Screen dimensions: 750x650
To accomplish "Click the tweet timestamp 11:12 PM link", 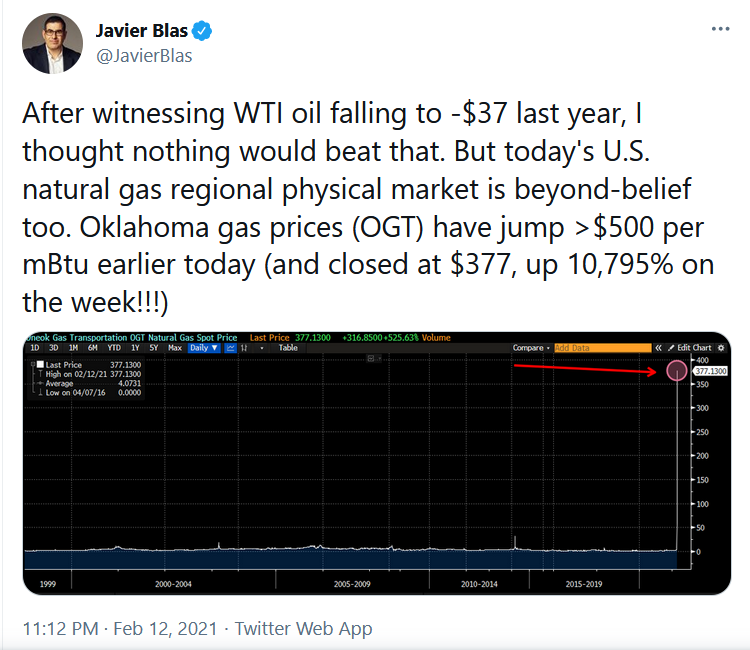I will pos(63,629).
